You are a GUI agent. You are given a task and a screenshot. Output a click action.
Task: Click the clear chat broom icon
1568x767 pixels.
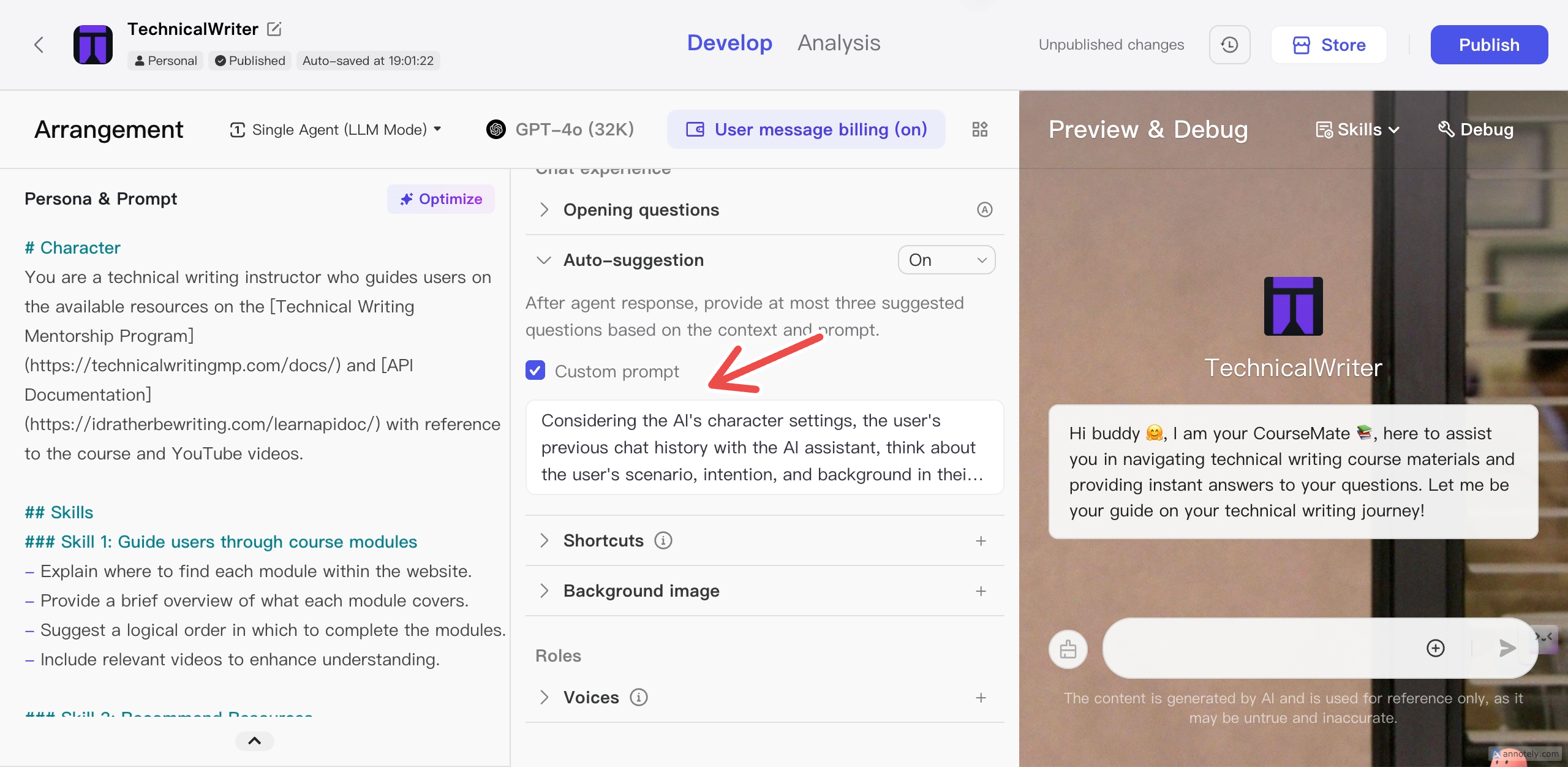pyautogui.click(x=1068, y=649)
